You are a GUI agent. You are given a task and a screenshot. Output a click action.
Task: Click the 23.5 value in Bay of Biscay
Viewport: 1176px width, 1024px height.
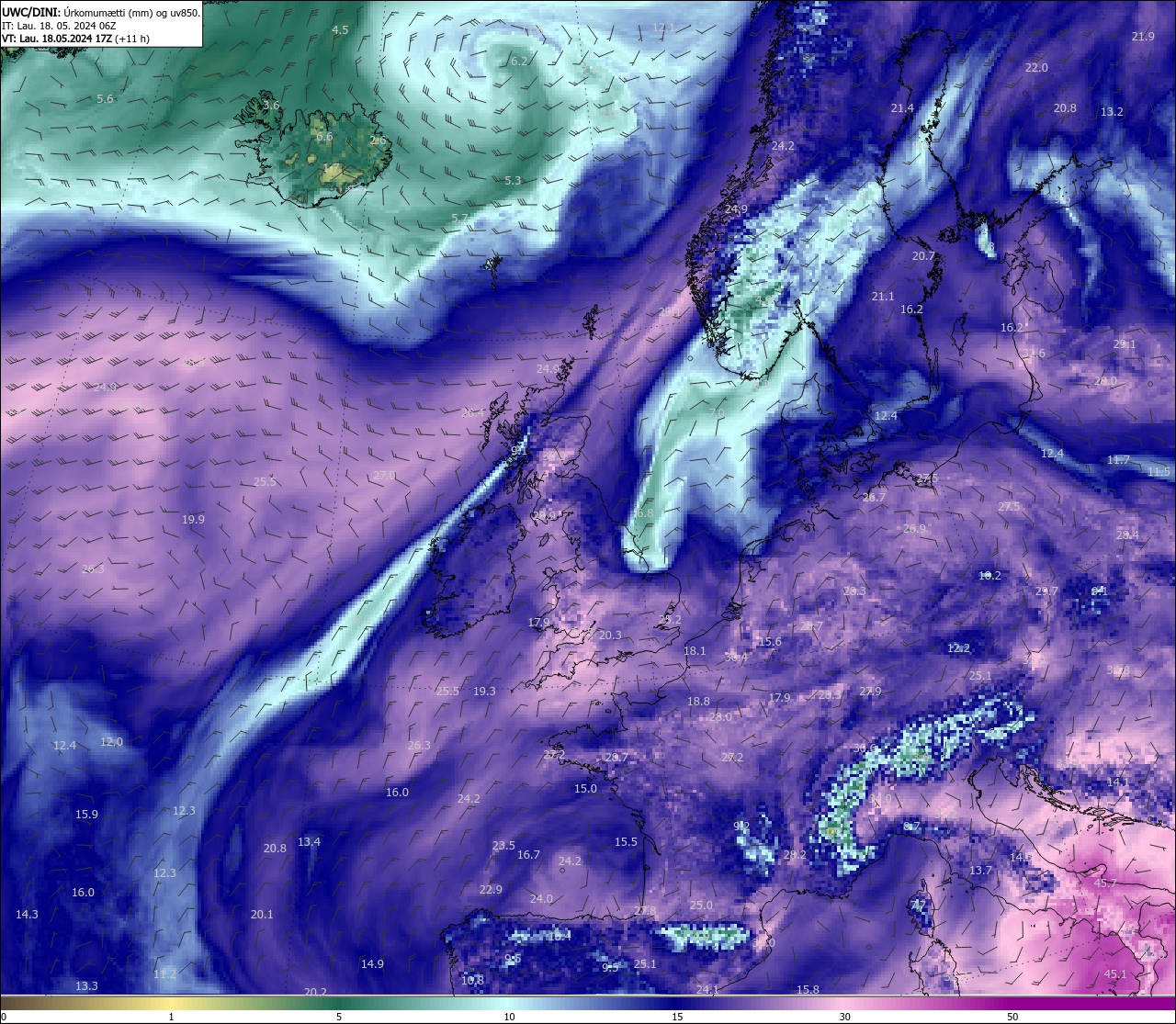(503, 846)
